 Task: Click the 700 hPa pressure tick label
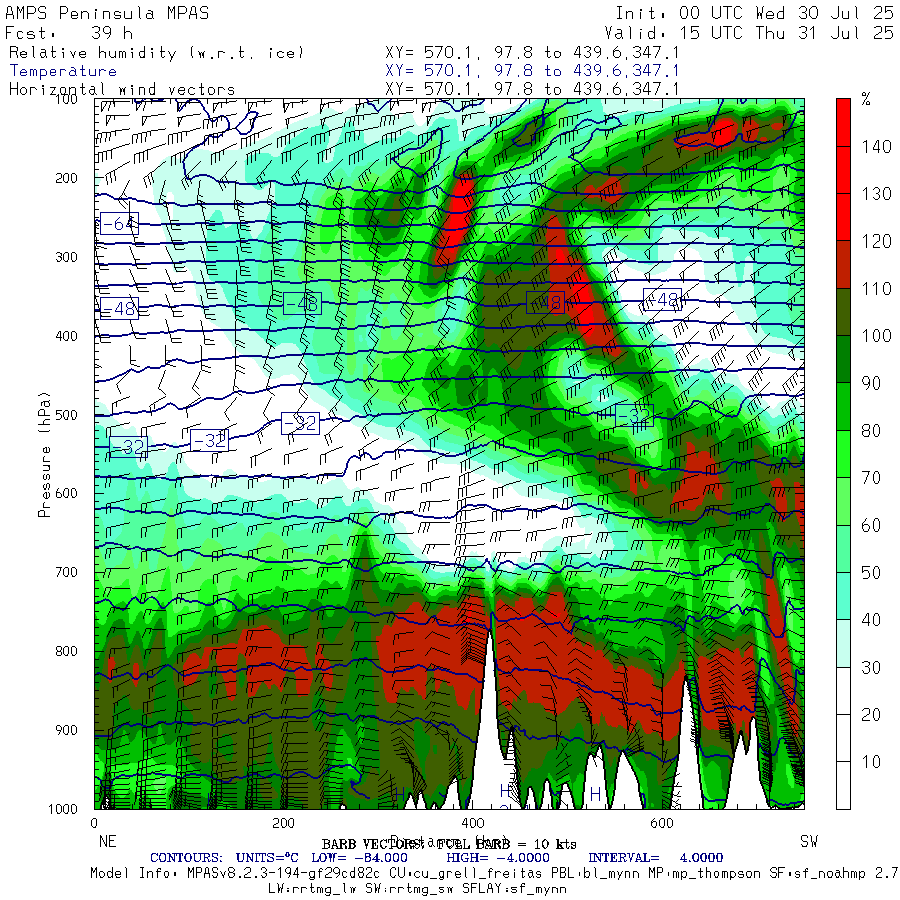(66, 572)
